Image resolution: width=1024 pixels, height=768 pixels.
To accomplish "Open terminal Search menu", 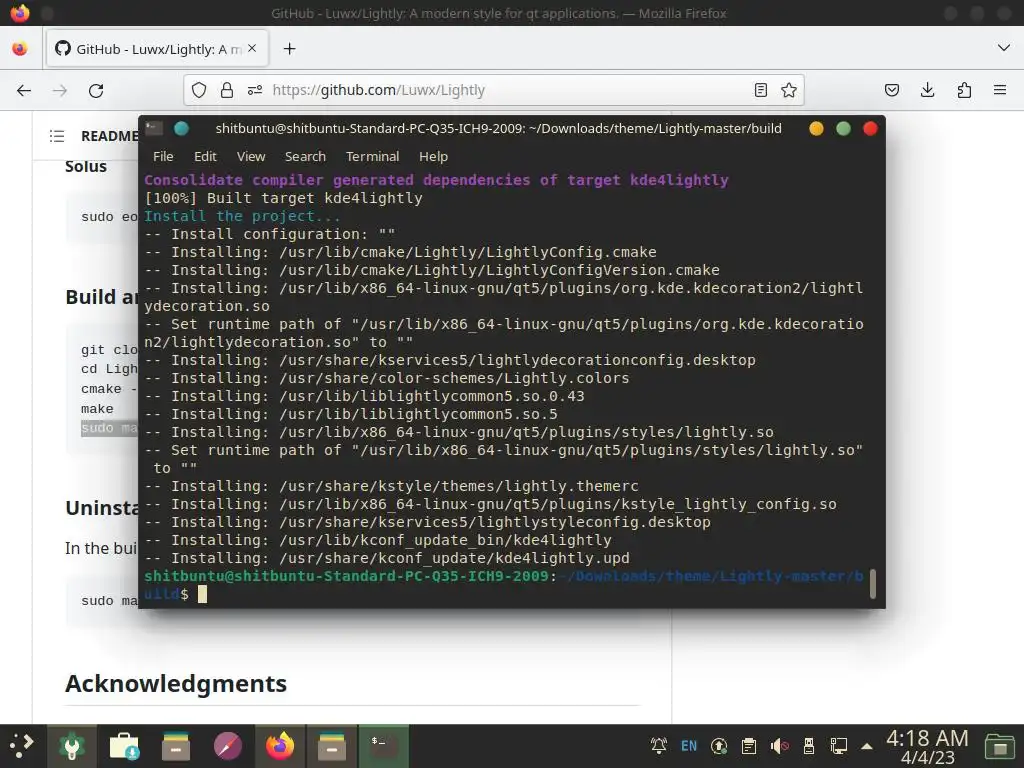I will [x=305, y=157].
